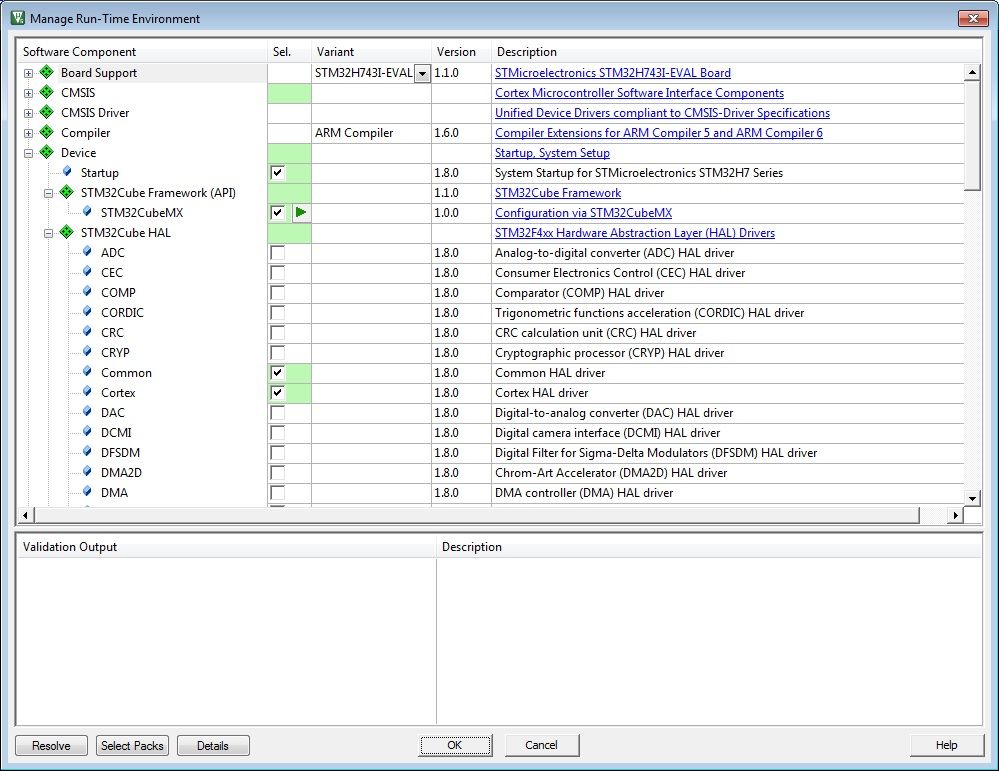
Task: Click the blue component icon beside CRYP
Action: [87, 352]
